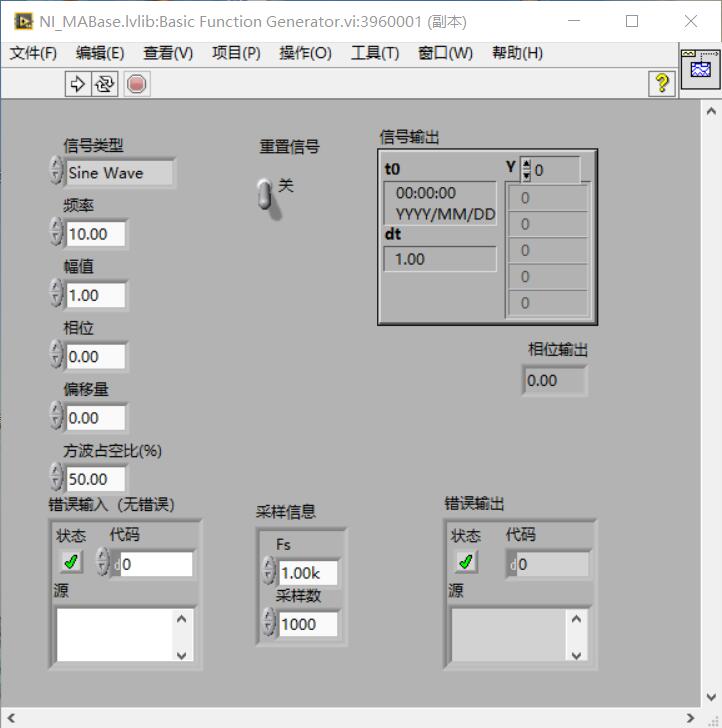Open the 文件(F) menu
722x728 pixels.
tap(33, 53)
